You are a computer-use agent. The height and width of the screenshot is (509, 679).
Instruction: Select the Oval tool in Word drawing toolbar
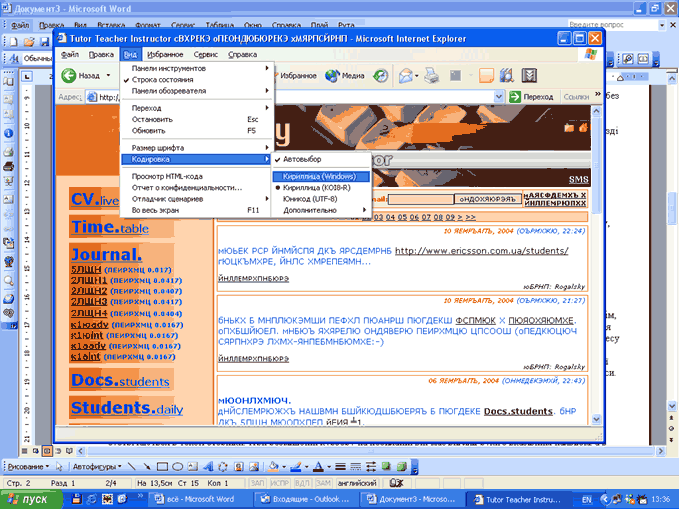point(178,467)
